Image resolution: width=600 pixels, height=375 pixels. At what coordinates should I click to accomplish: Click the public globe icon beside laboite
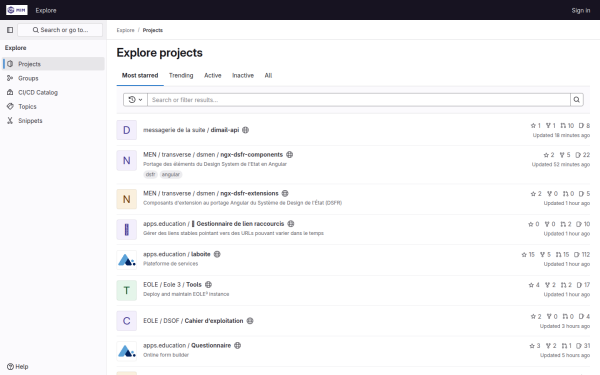point(217,254)
